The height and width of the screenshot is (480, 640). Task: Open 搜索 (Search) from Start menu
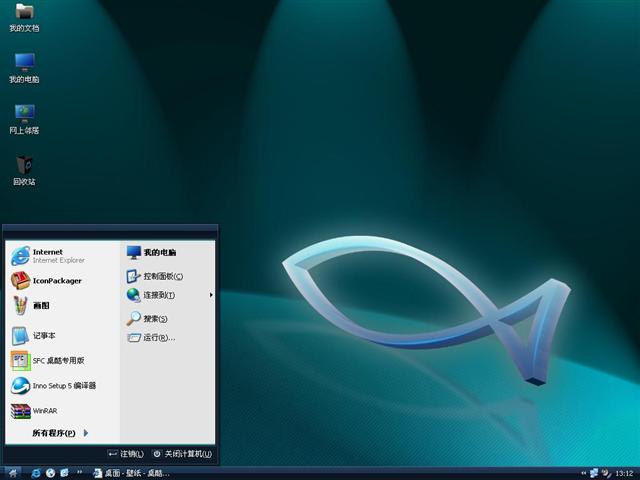(154, 319)
